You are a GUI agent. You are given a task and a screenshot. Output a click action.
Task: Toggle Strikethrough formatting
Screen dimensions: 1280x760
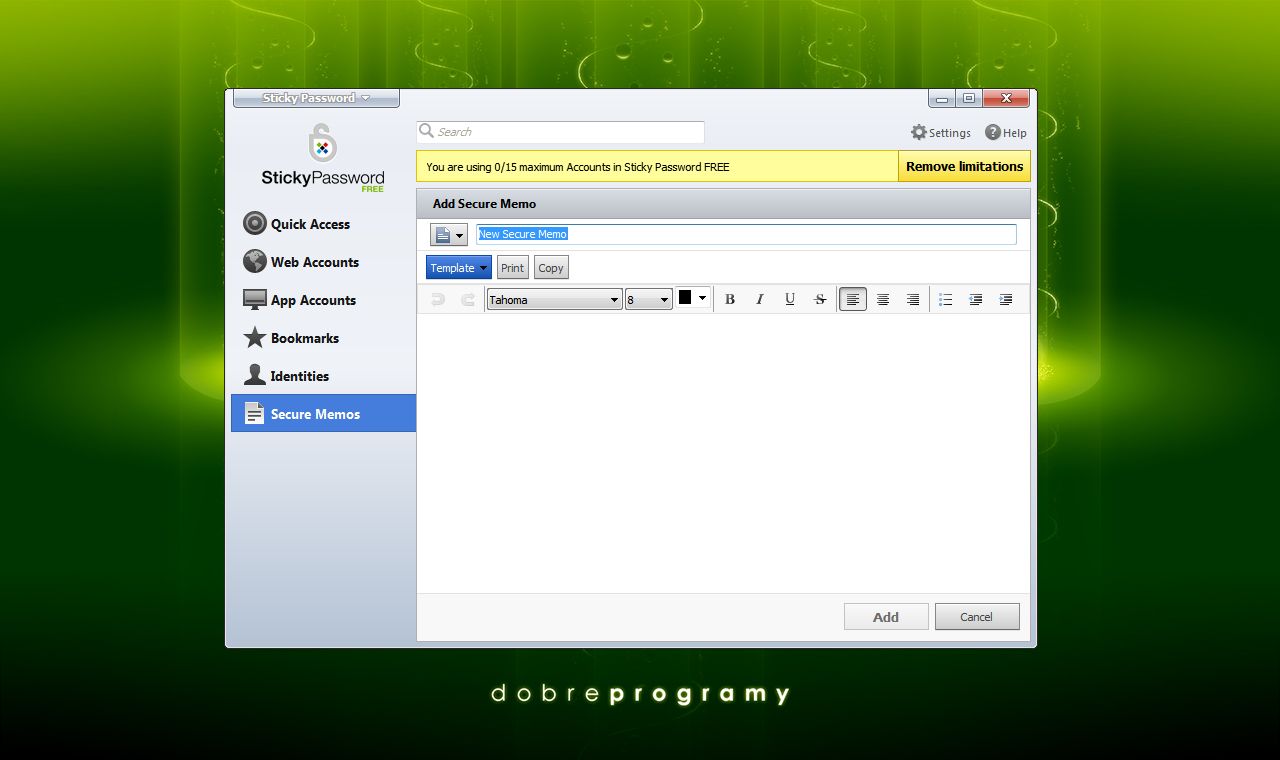click(820, 299)
